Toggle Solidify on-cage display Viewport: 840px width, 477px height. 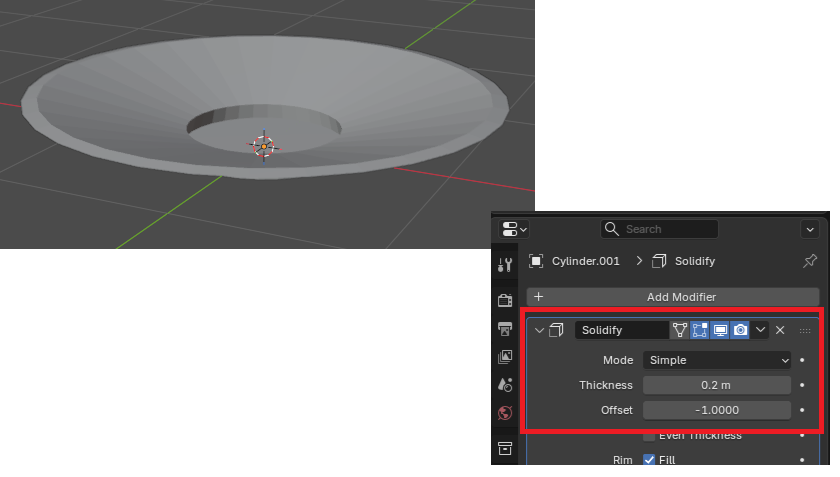click(680, 330)
